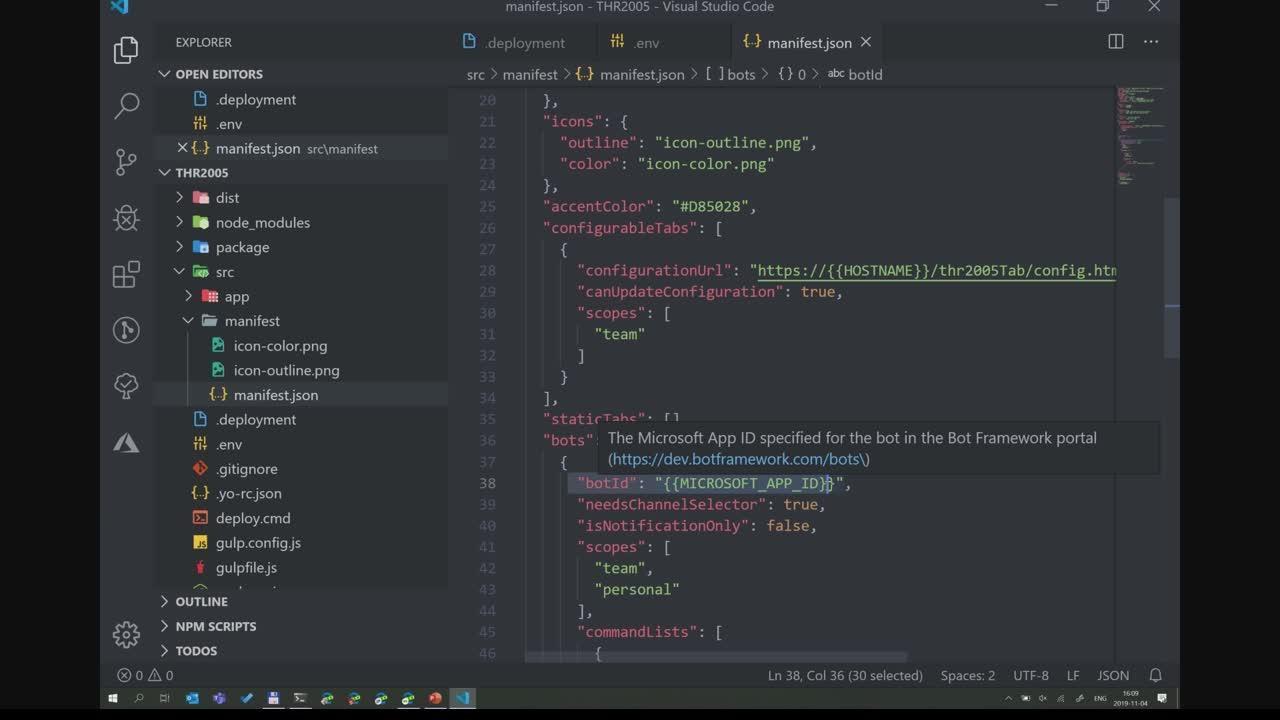Viewport: 1280px width, 720px height.
Task: Expand the NPM SCRIPTS section
Action: click(x=215, y=626)
